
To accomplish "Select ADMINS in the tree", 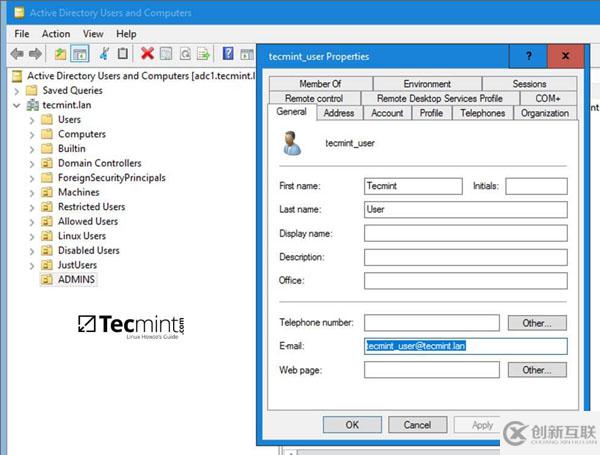I will click(76, 279).
